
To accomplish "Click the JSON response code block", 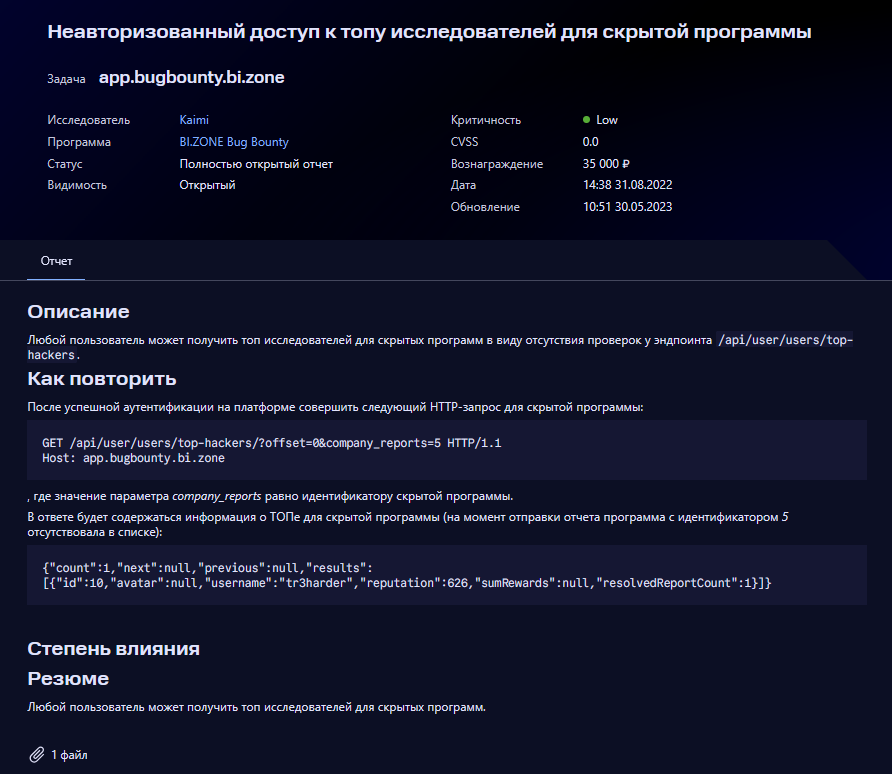I will click(x=447, y=575).
